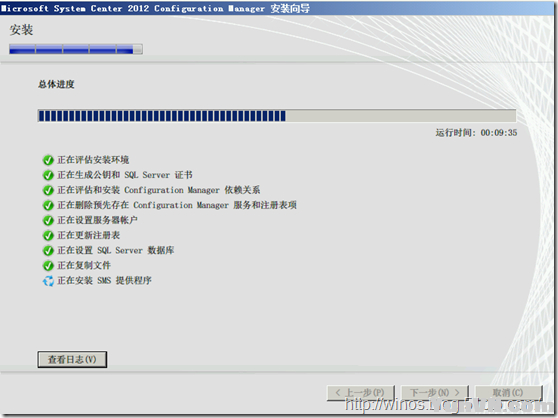The width and height of the screenshot is (558, 418).
Task: Click the green check beside 正在设置服务器帐户
Action: point(48,221)
